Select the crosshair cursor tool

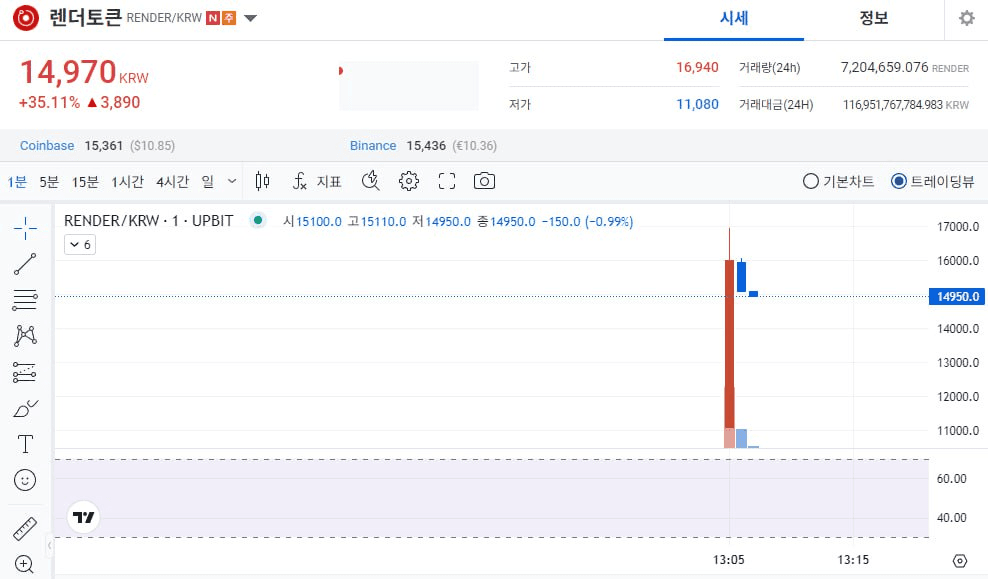tap(25, 228)
